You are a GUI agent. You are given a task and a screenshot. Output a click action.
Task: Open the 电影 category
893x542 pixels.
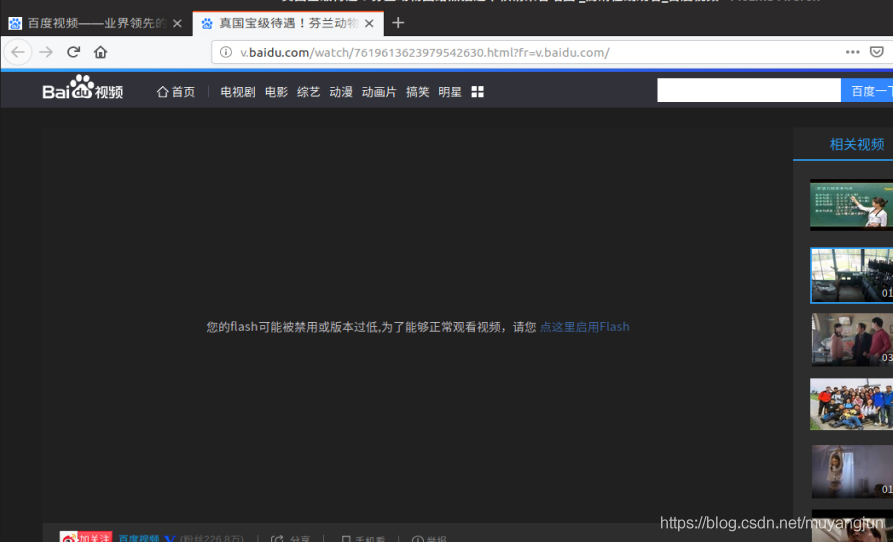276,92
